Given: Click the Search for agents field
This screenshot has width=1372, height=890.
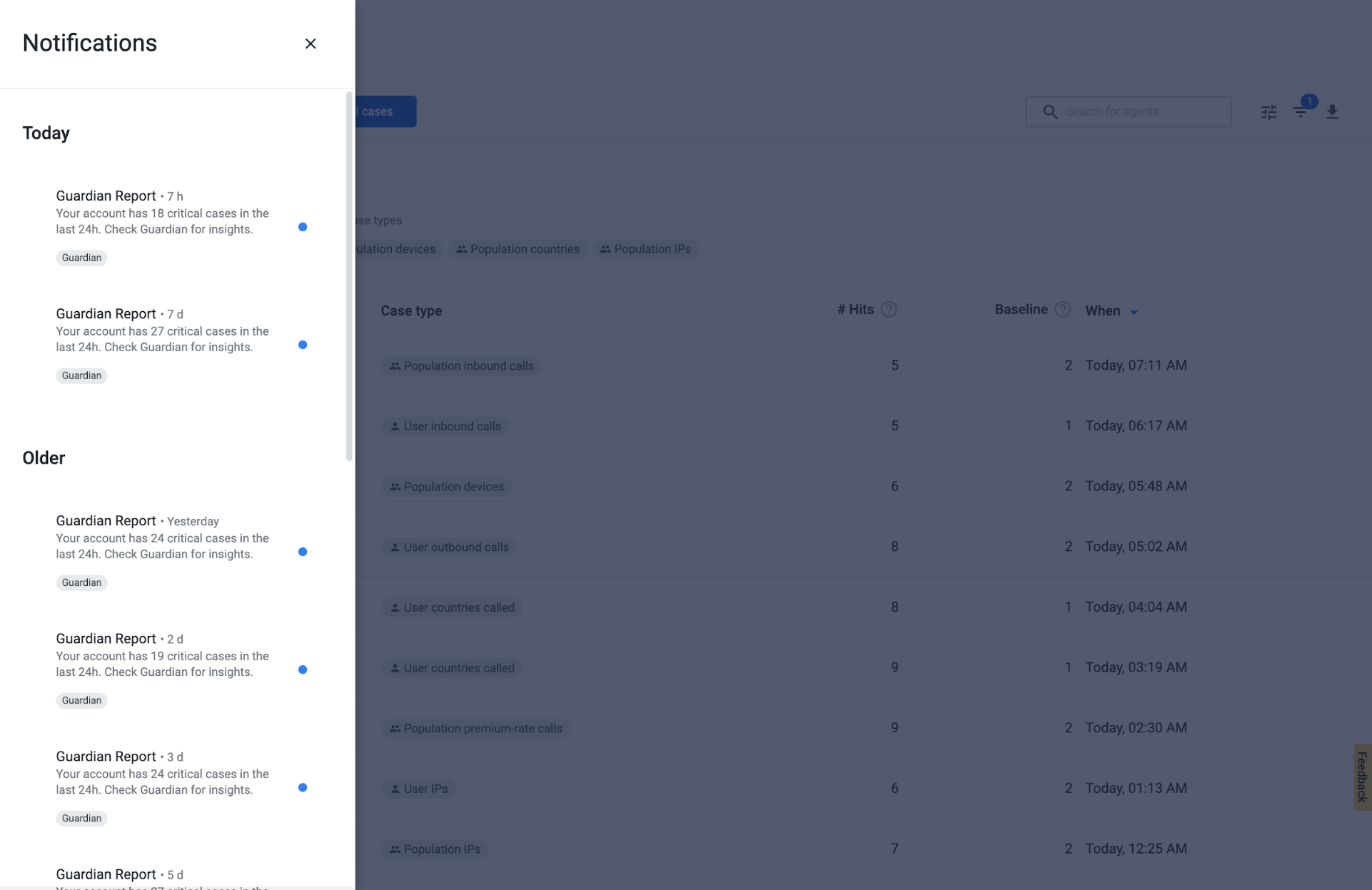Looking at the screenshot, I should click(1129, 111).
